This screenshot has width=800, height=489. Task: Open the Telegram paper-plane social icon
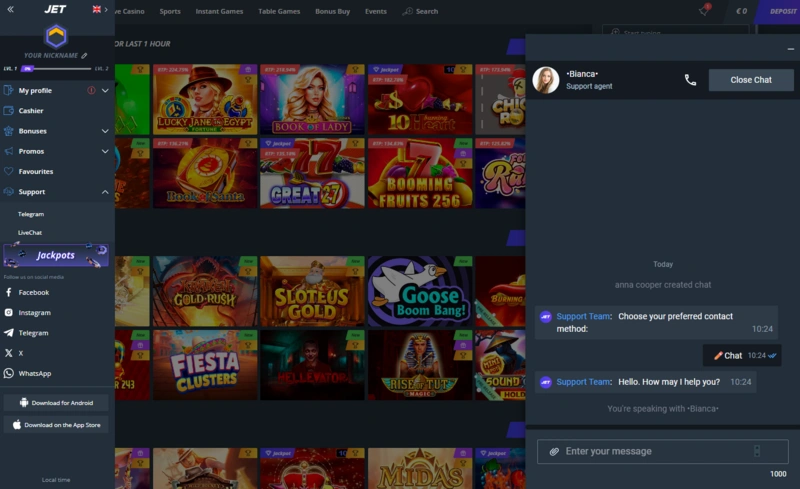tap(9, 333)
